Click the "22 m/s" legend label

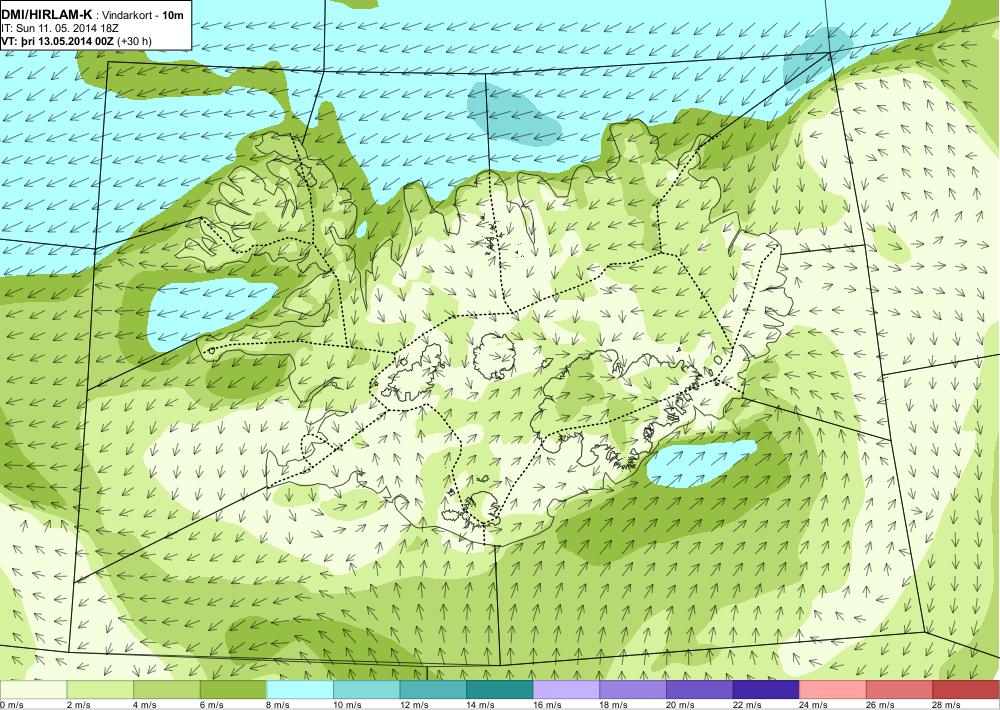748,705
